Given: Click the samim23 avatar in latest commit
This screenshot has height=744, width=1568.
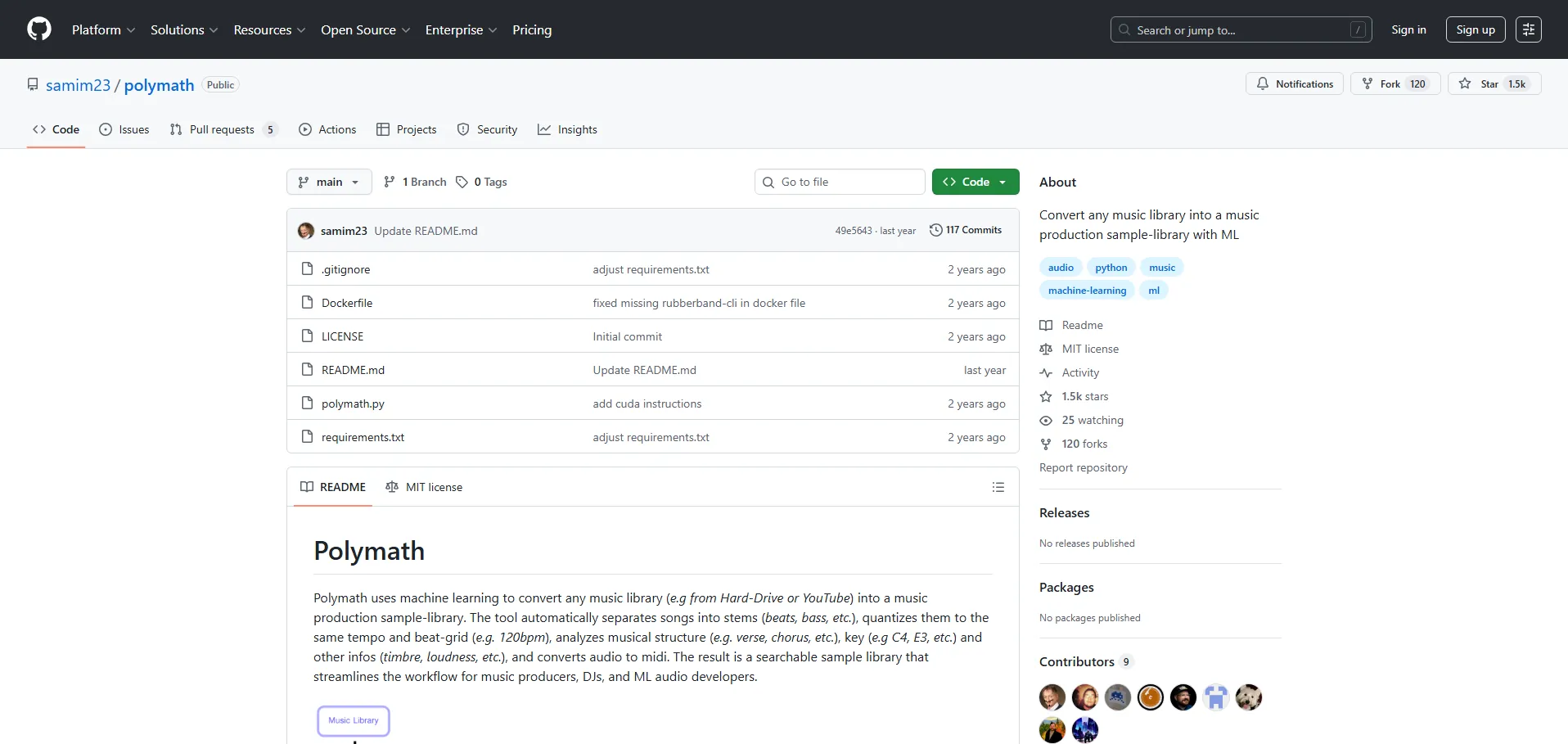Looking at the screenshot, I should click(x=306, y=231).
